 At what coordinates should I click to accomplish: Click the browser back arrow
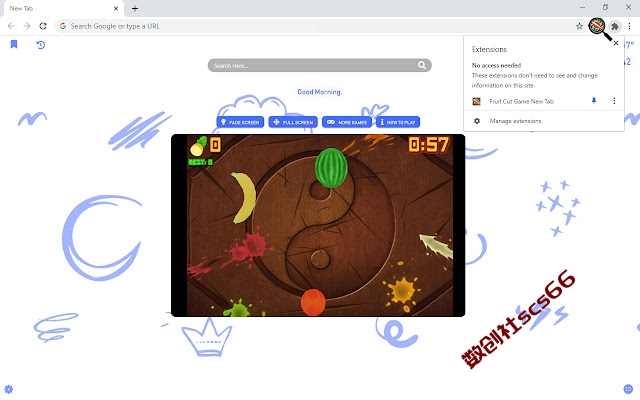11,26
